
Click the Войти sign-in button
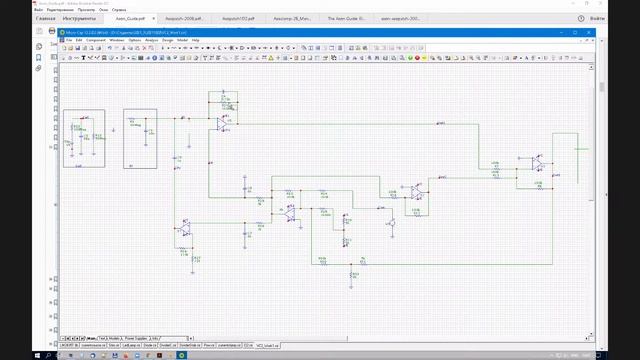597,18
